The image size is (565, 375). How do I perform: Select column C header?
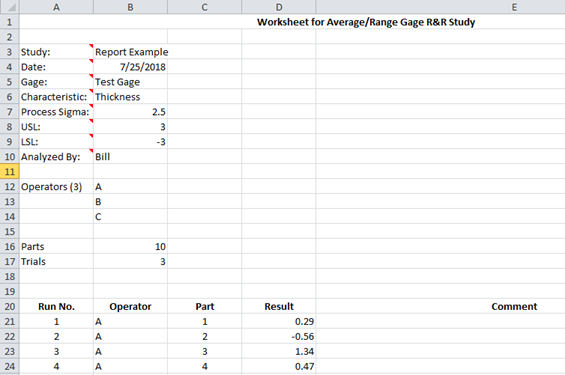[205, 7]
